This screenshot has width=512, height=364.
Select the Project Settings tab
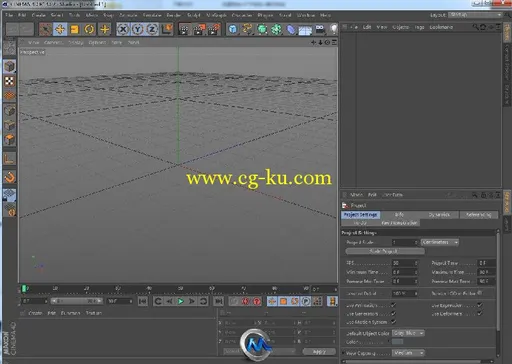pyautogui.click(x=360, y=215)
